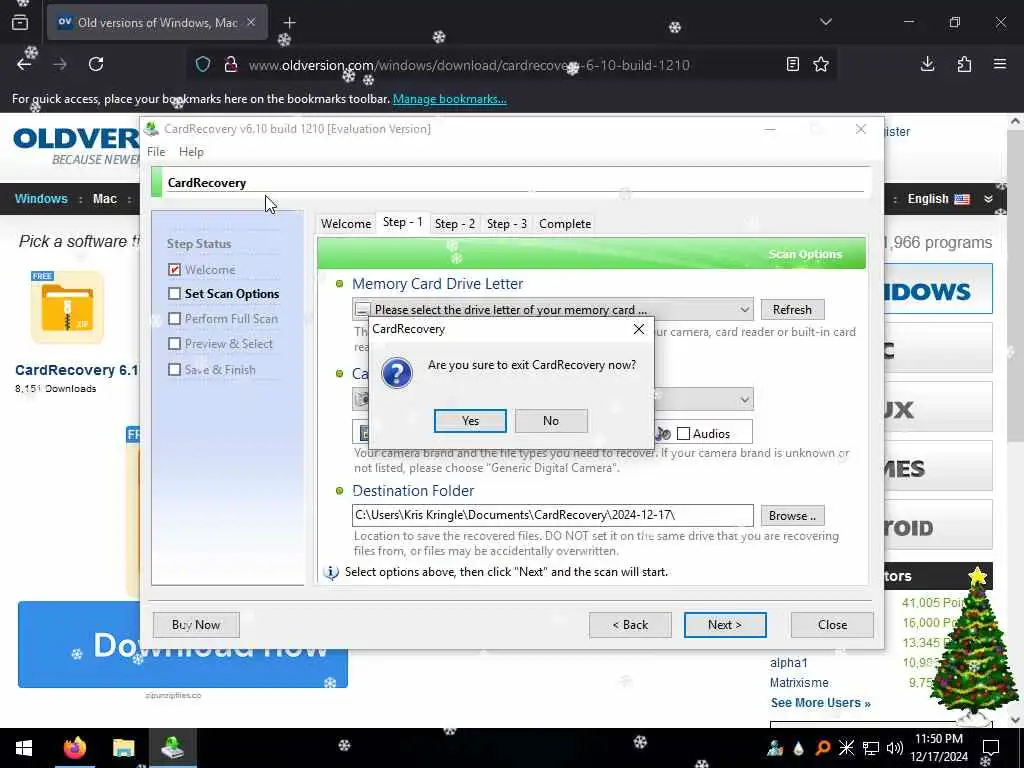This screenshot has height=768, width=1024.
Task: Switch to the Complete tab
Action: click(565, 223)
